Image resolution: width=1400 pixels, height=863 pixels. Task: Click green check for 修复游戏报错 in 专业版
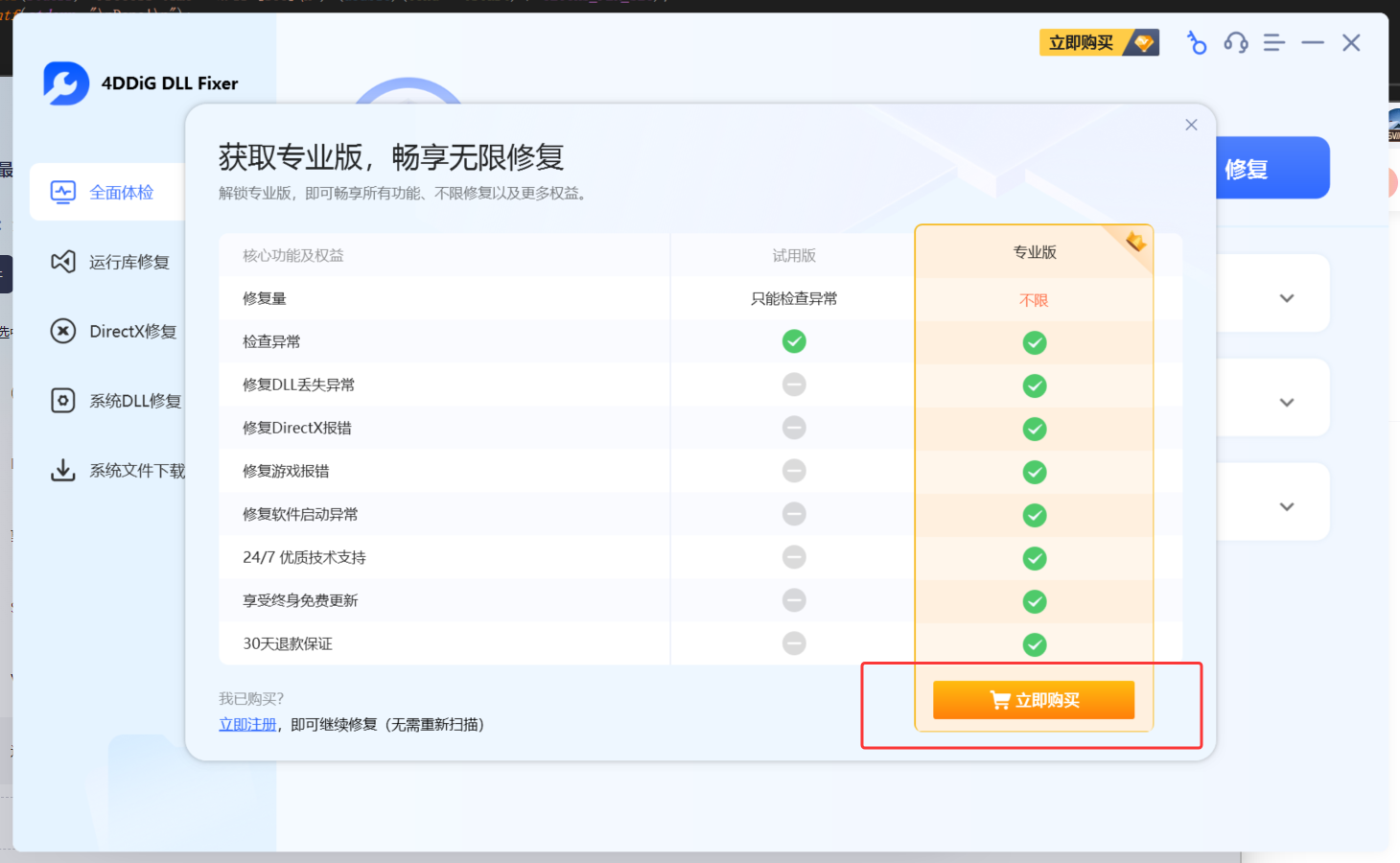click(1035, 472)
